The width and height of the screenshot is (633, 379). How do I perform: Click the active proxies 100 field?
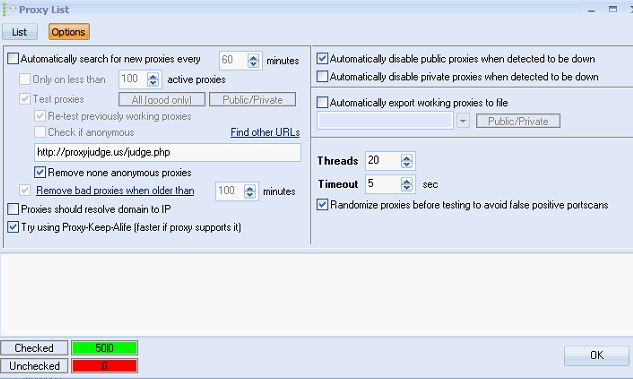click(133, 79)
